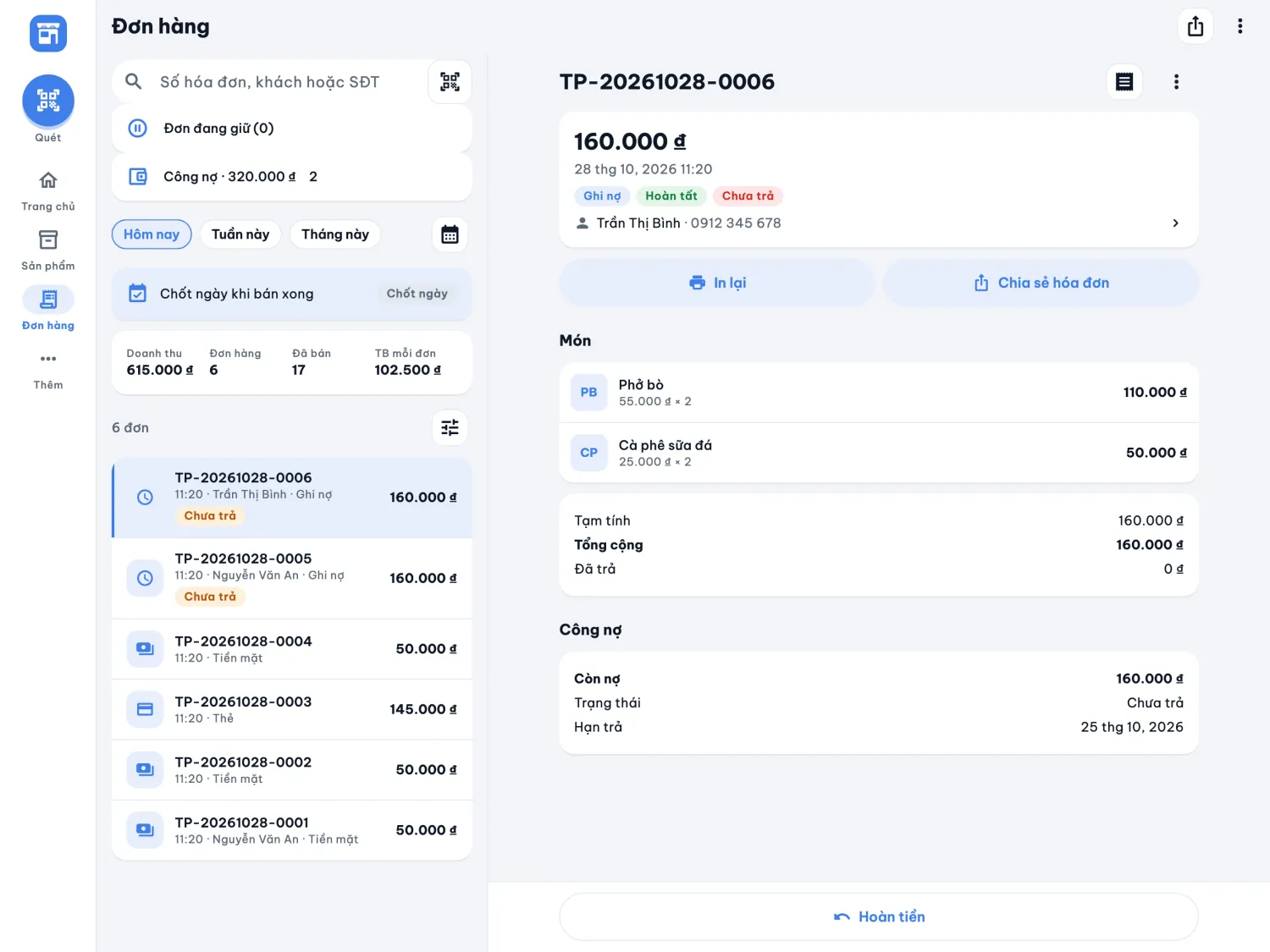The width and height of the screenshot is (1270, 952).
Task: Click the Ghi nợ status tag
Action: (x=602, y=196)
